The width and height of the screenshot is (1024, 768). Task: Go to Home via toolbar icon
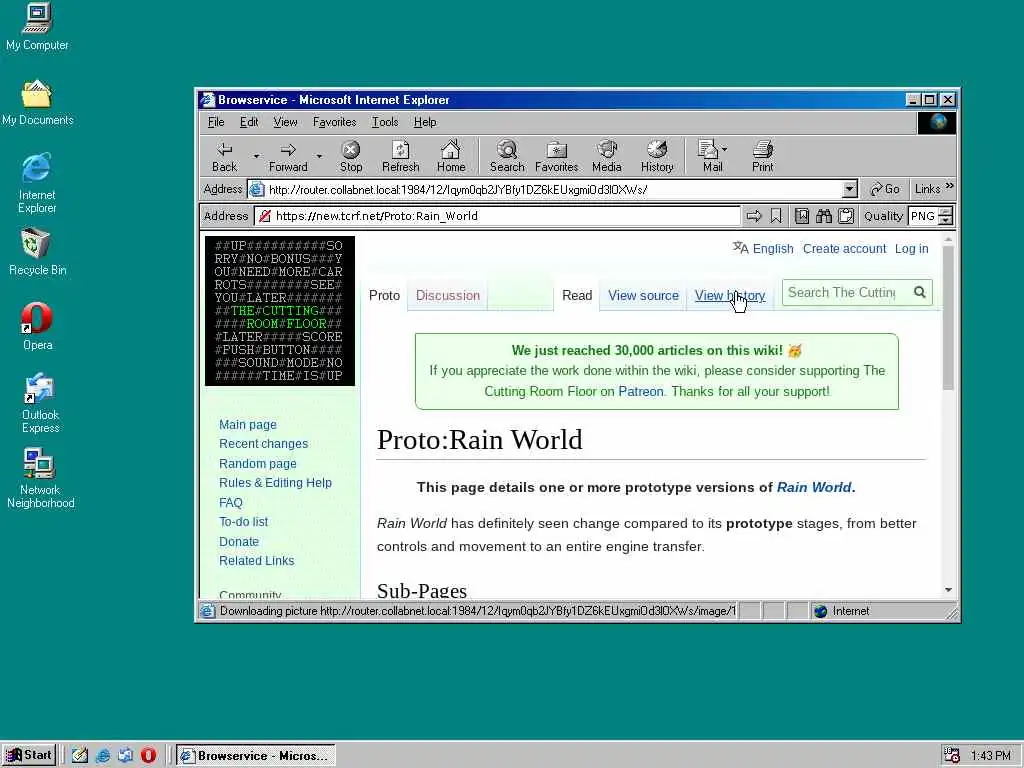(451, 157)
